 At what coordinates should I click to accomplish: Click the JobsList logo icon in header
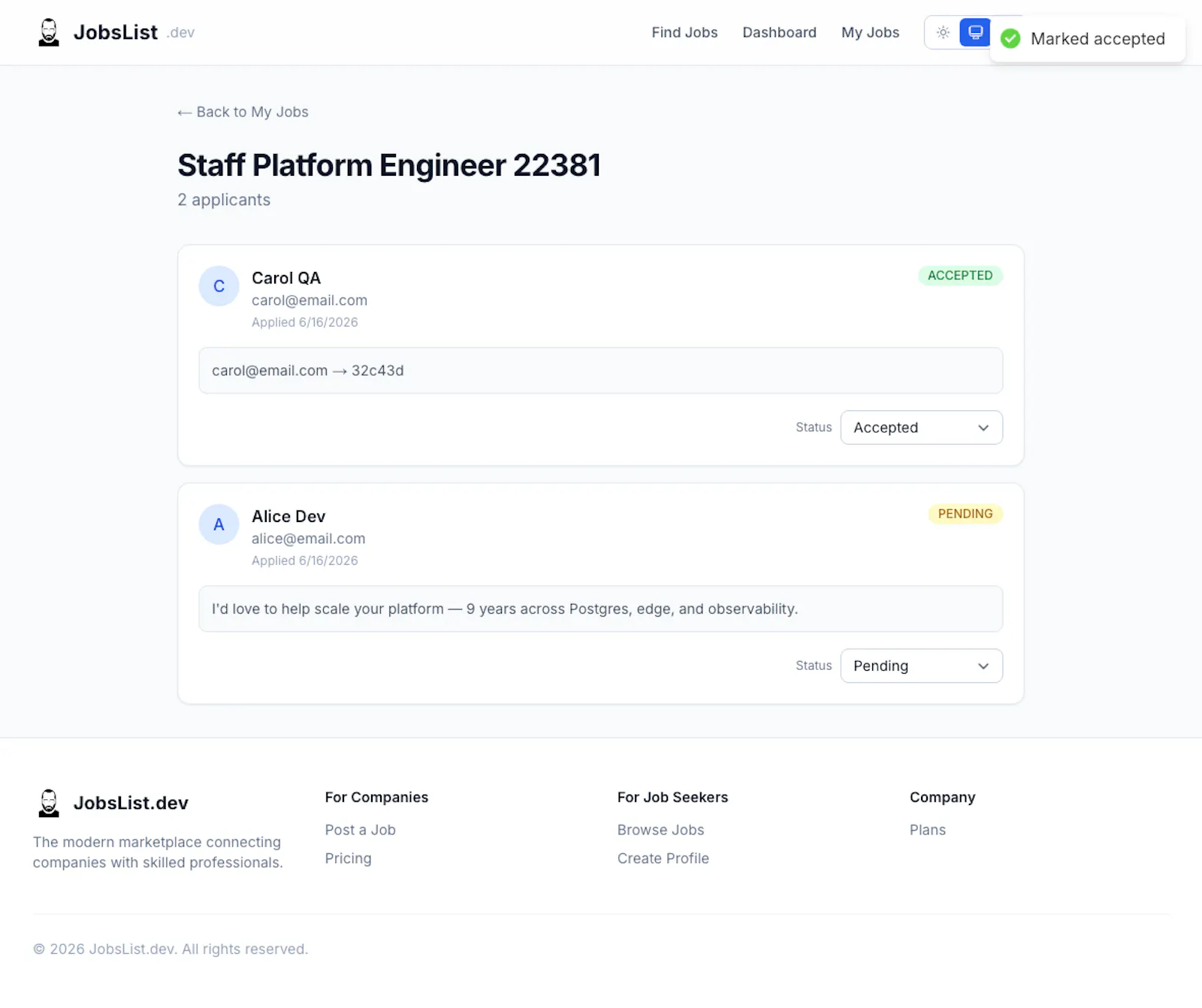[49, 32]
